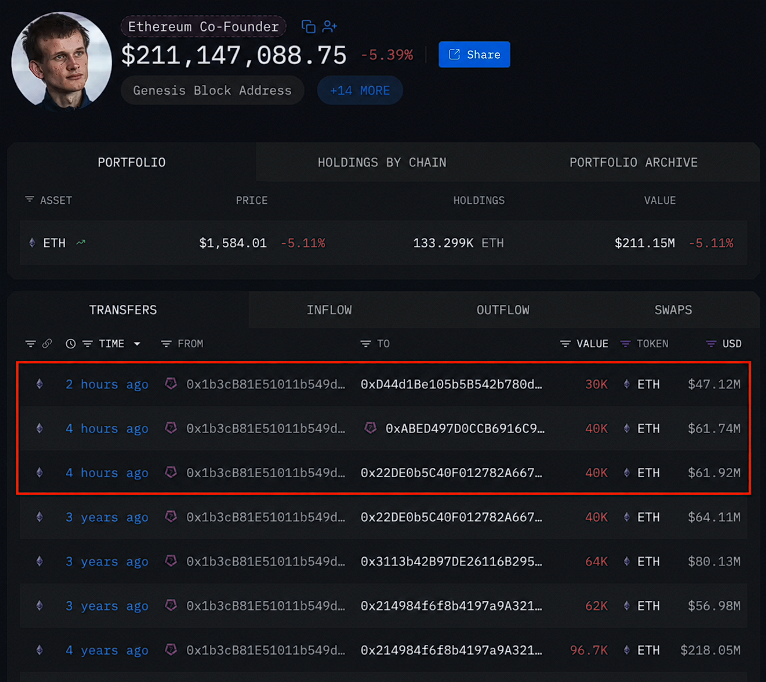Image resolution: width=766 pixels, height=682 pixels.
Task: Click the entity icon before 0xABED497D0CCB6916C9
Action: (x=370, y=428)
